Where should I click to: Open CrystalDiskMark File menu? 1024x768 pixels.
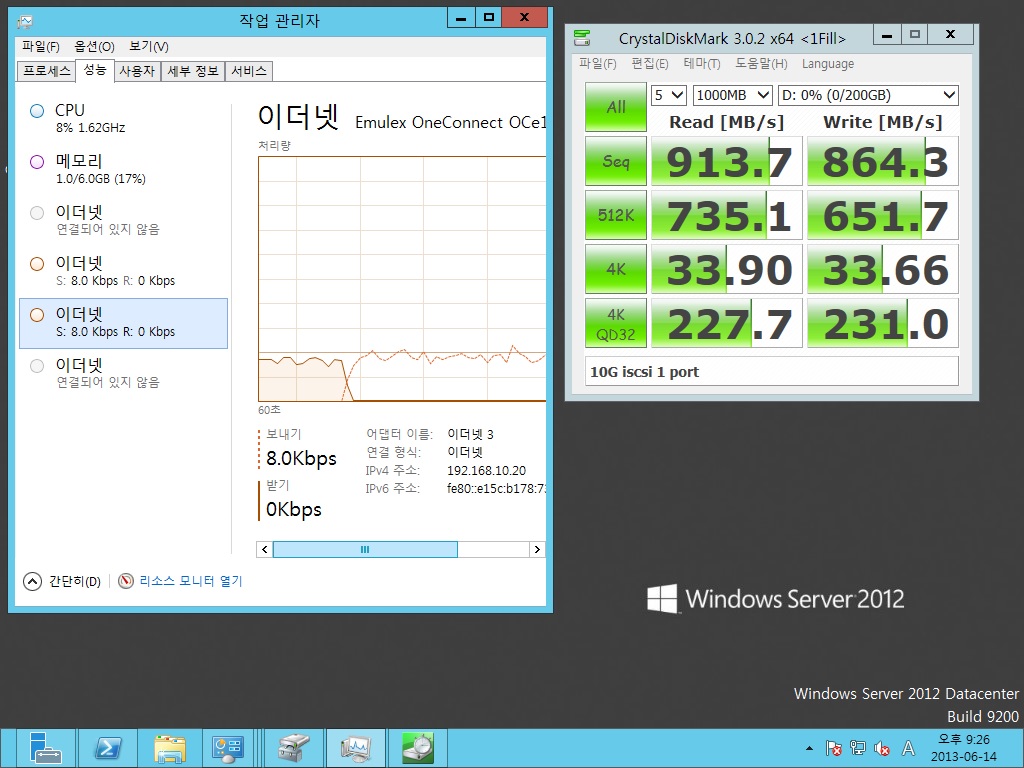598,63
